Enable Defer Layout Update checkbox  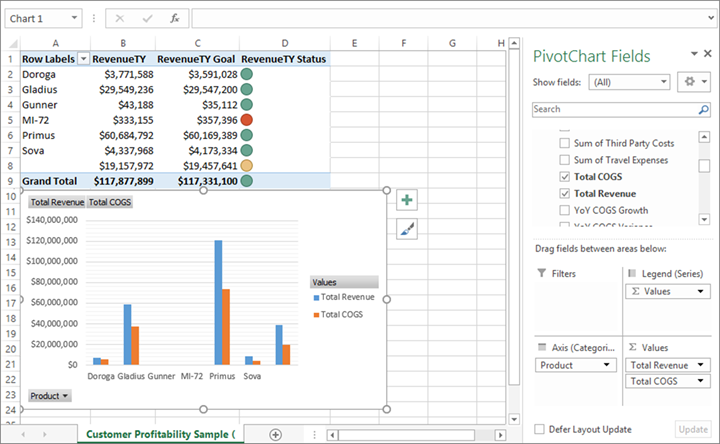click(x=540, y=429)
